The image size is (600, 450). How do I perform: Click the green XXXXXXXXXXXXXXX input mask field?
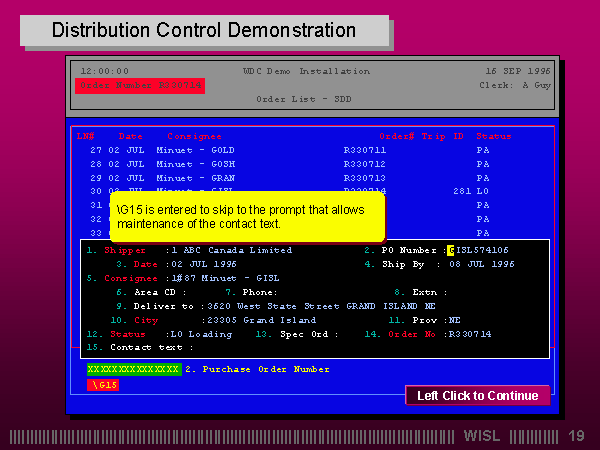click(x=134, y=369)
